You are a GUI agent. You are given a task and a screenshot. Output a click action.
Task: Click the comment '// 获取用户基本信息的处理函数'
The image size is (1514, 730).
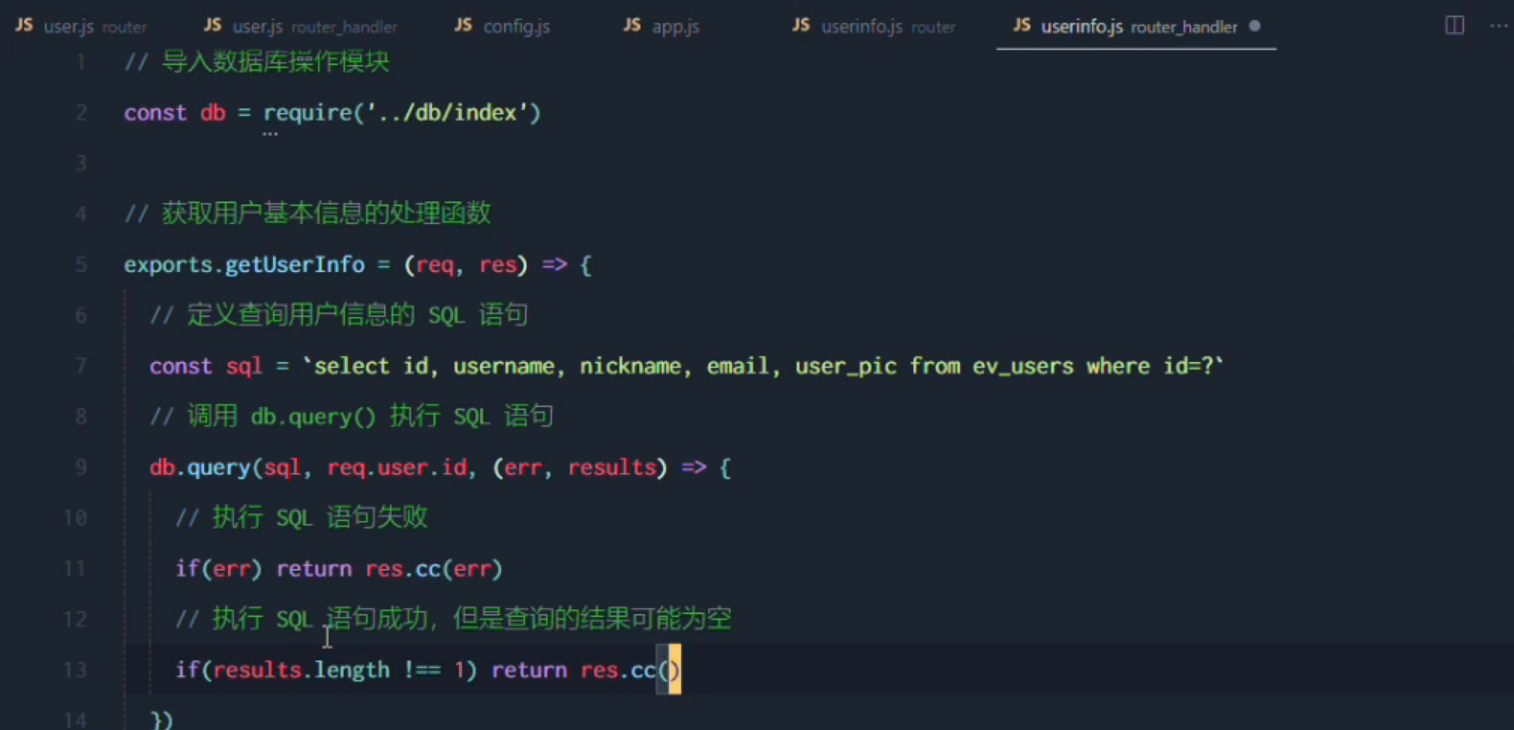point(308,214)
